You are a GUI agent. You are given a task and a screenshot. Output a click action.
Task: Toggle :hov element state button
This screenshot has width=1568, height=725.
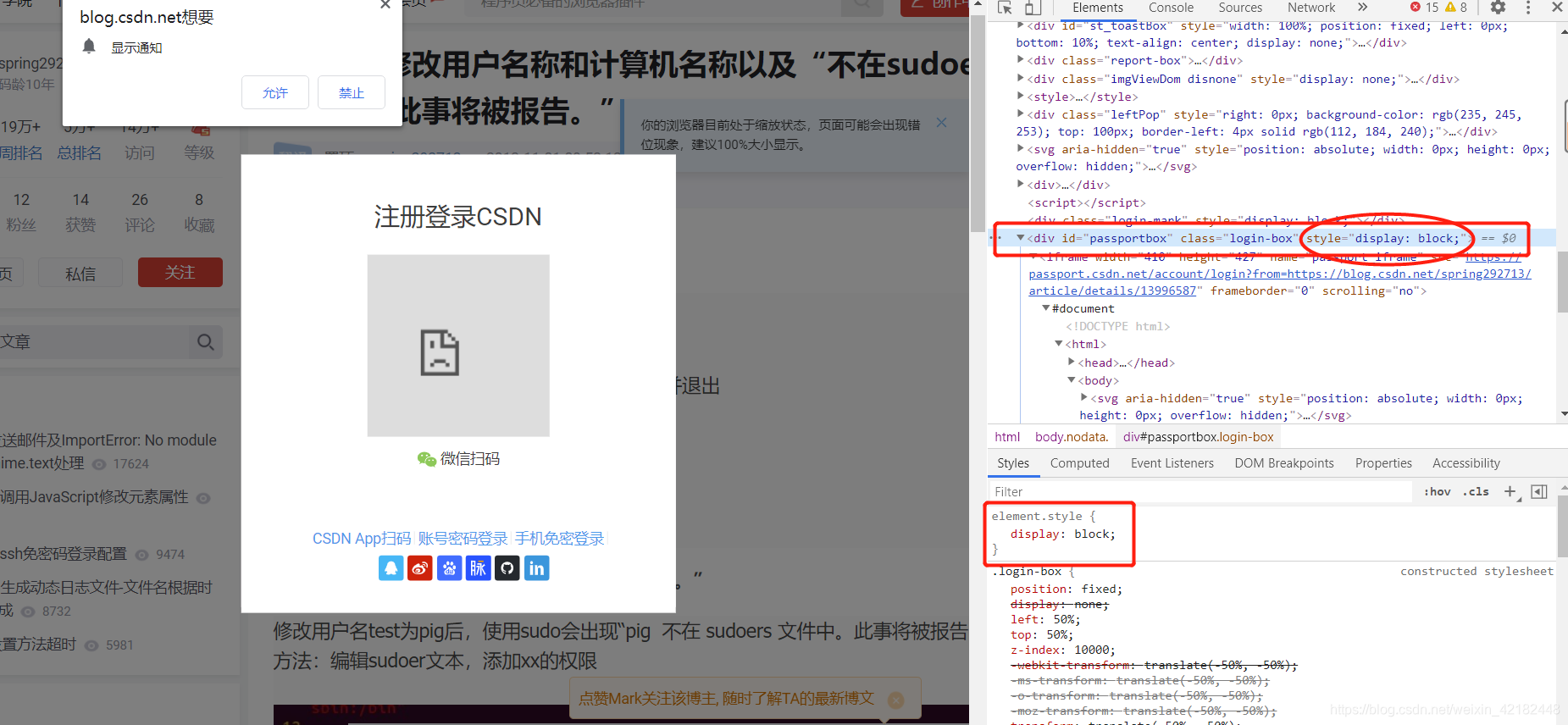click(1438, 491)
